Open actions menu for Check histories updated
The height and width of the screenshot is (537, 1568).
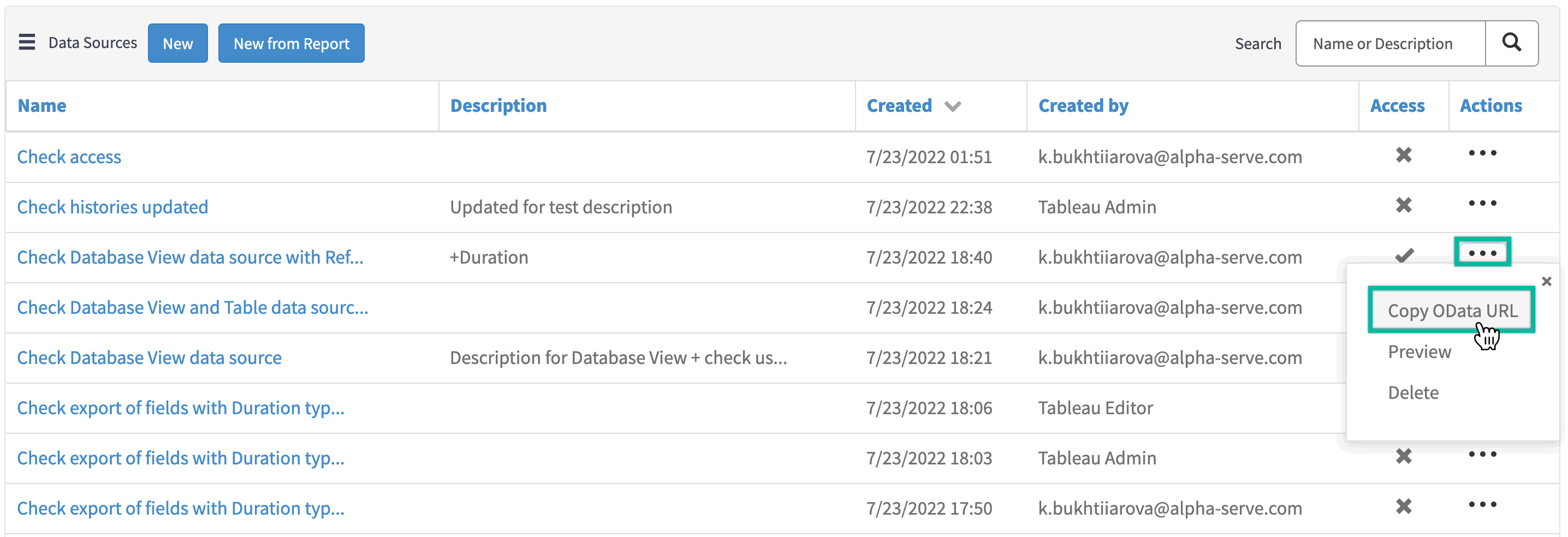click(1482, 204)
